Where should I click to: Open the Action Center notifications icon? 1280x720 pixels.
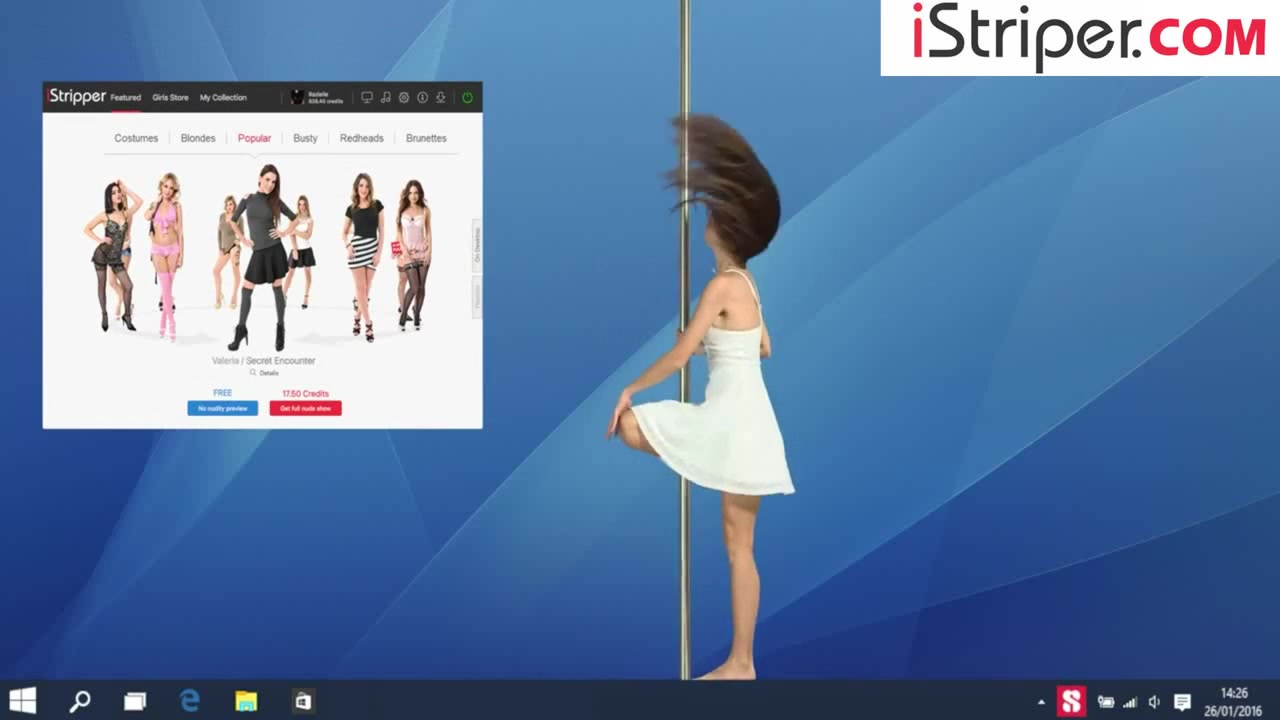point(1182,702)
